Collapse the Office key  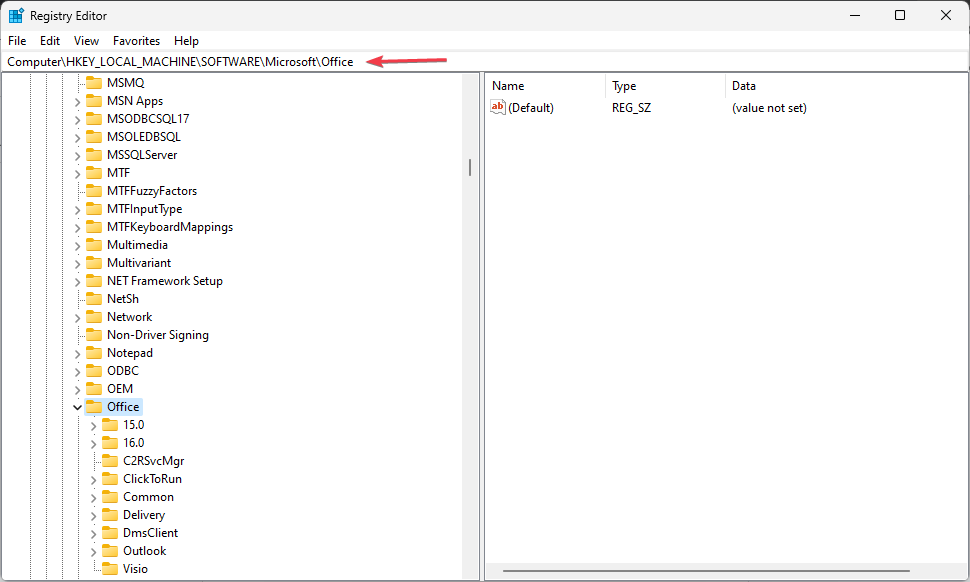(77, 407)
